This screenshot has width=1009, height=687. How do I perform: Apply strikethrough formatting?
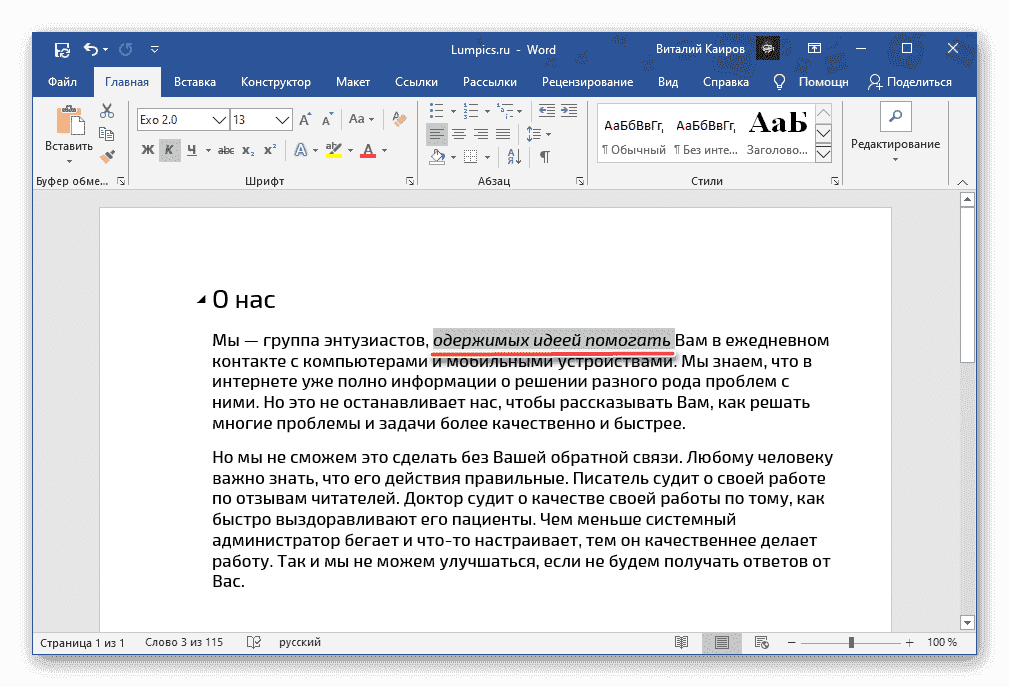pos(224,150)
